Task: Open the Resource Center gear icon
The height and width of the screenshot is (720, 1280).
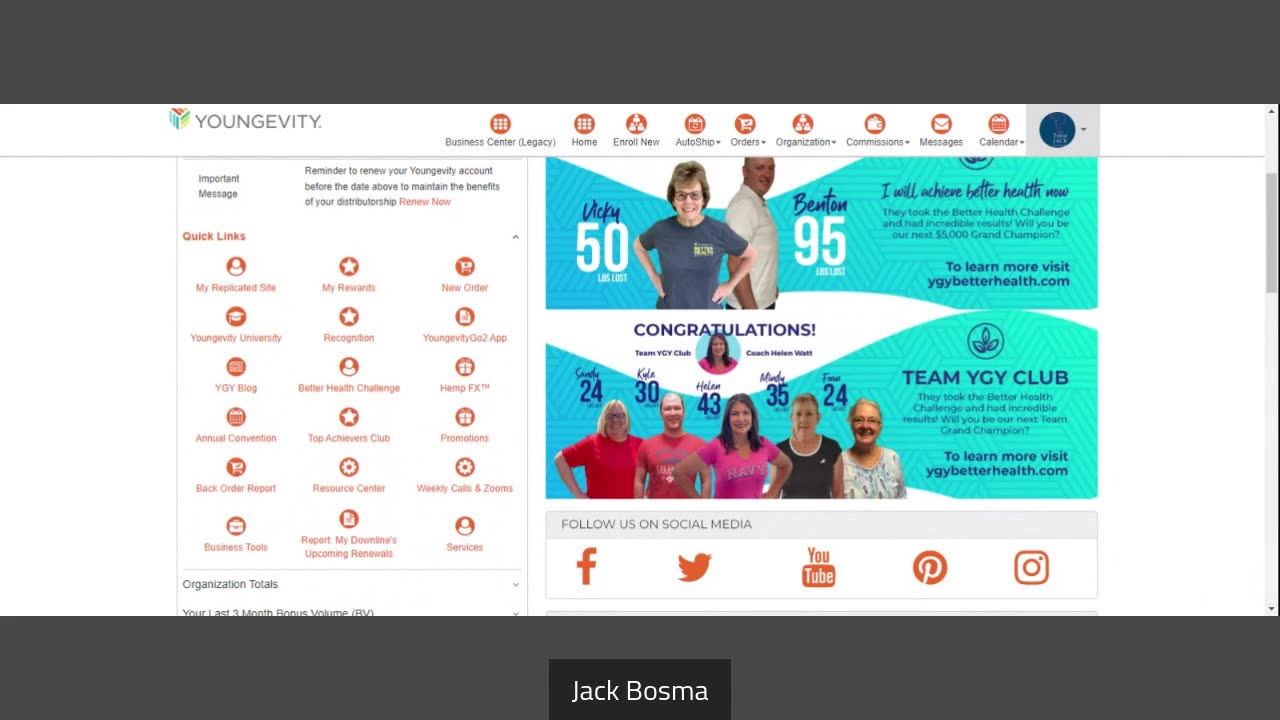Action: (349, 467)
